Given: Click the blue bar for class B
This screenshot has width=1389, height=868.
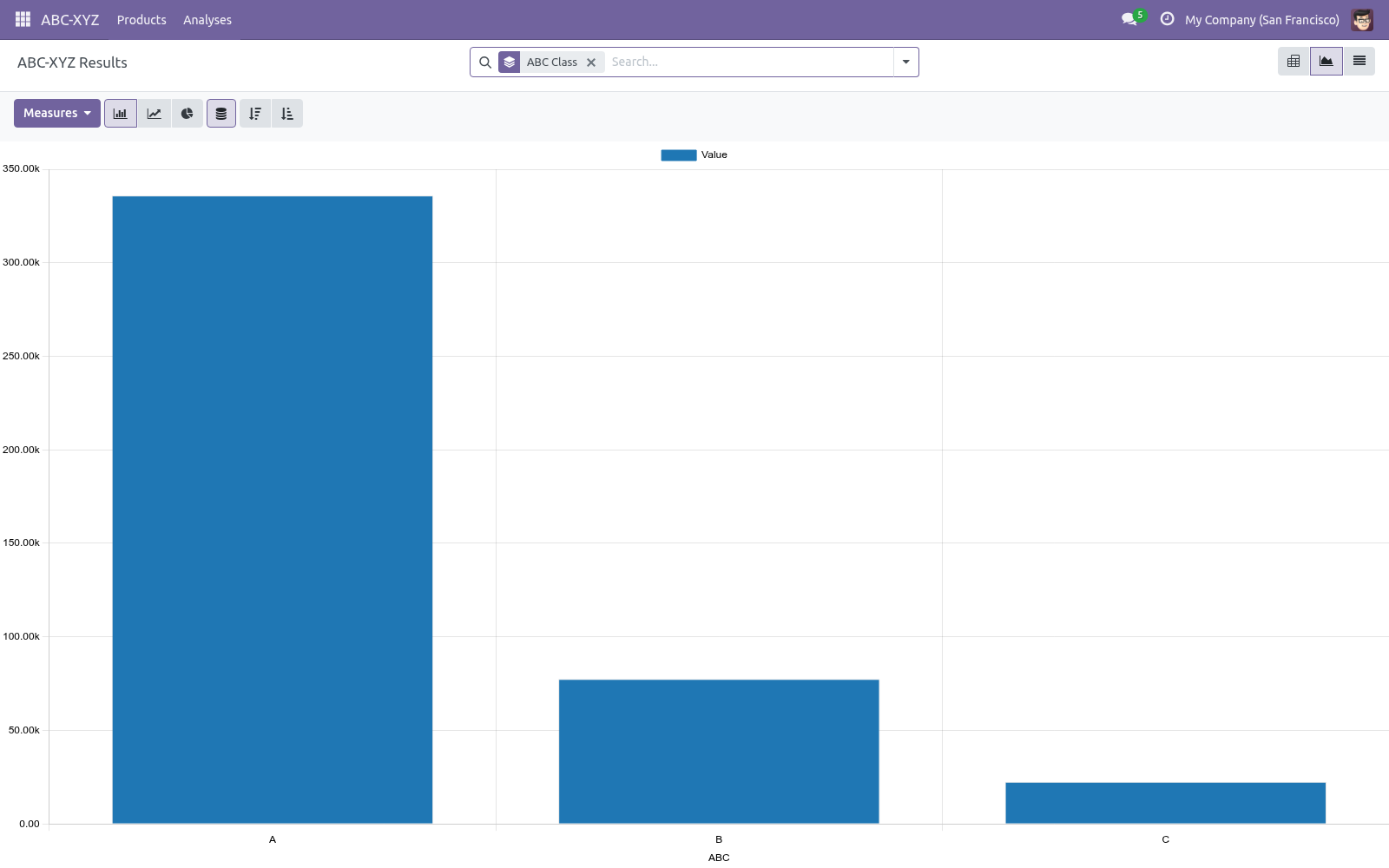Looking at the screenshot, I should 719,752.
